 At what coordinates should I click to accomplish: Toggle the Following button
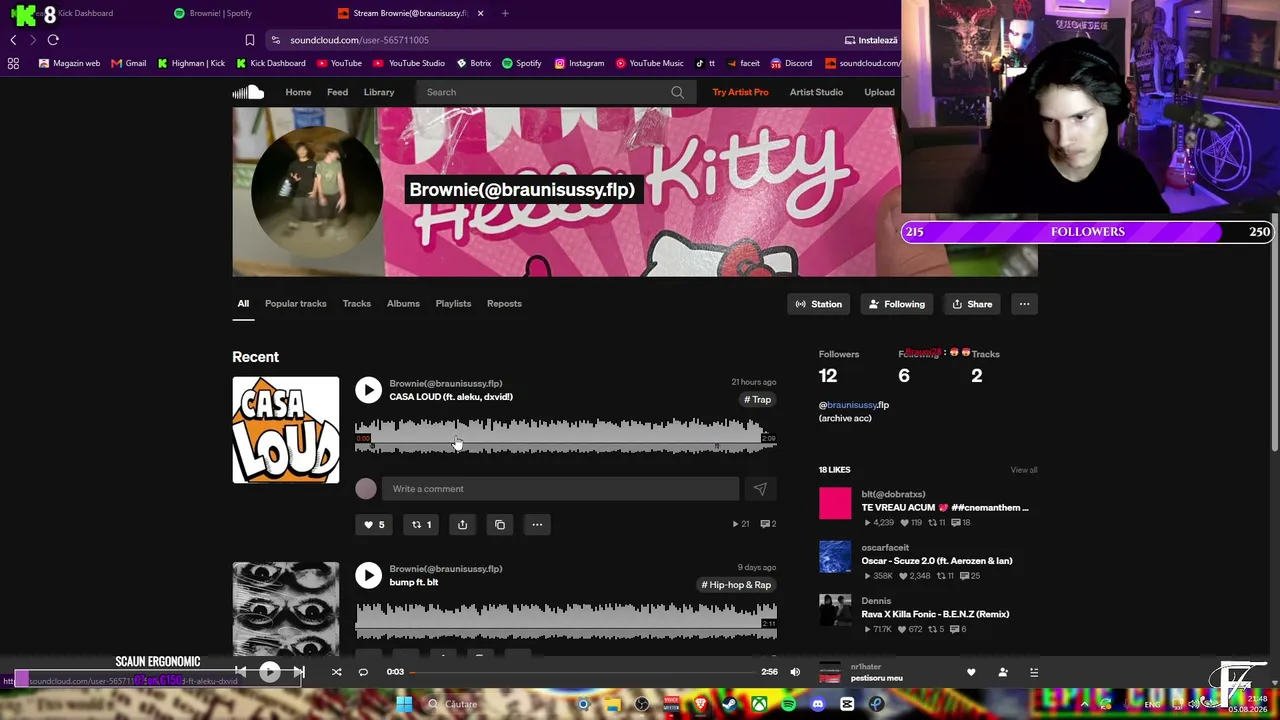click(x=896, y=304)
